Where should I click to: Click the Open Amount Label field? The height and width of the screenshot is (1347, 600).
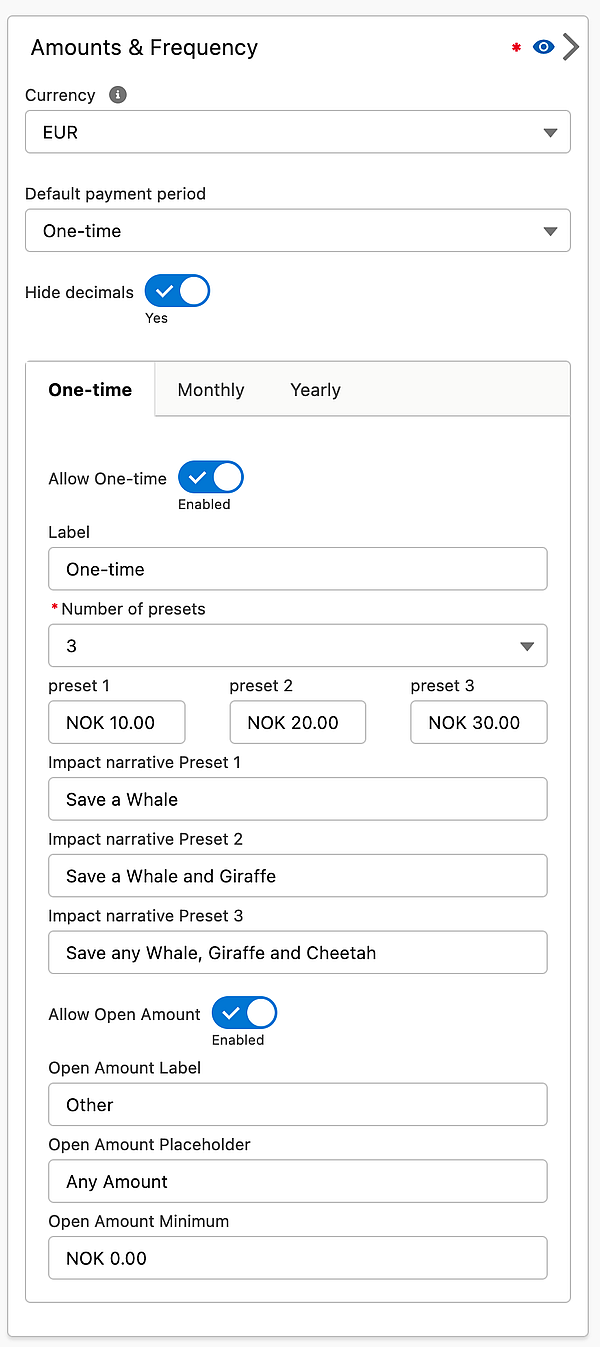coord(298,1104)
